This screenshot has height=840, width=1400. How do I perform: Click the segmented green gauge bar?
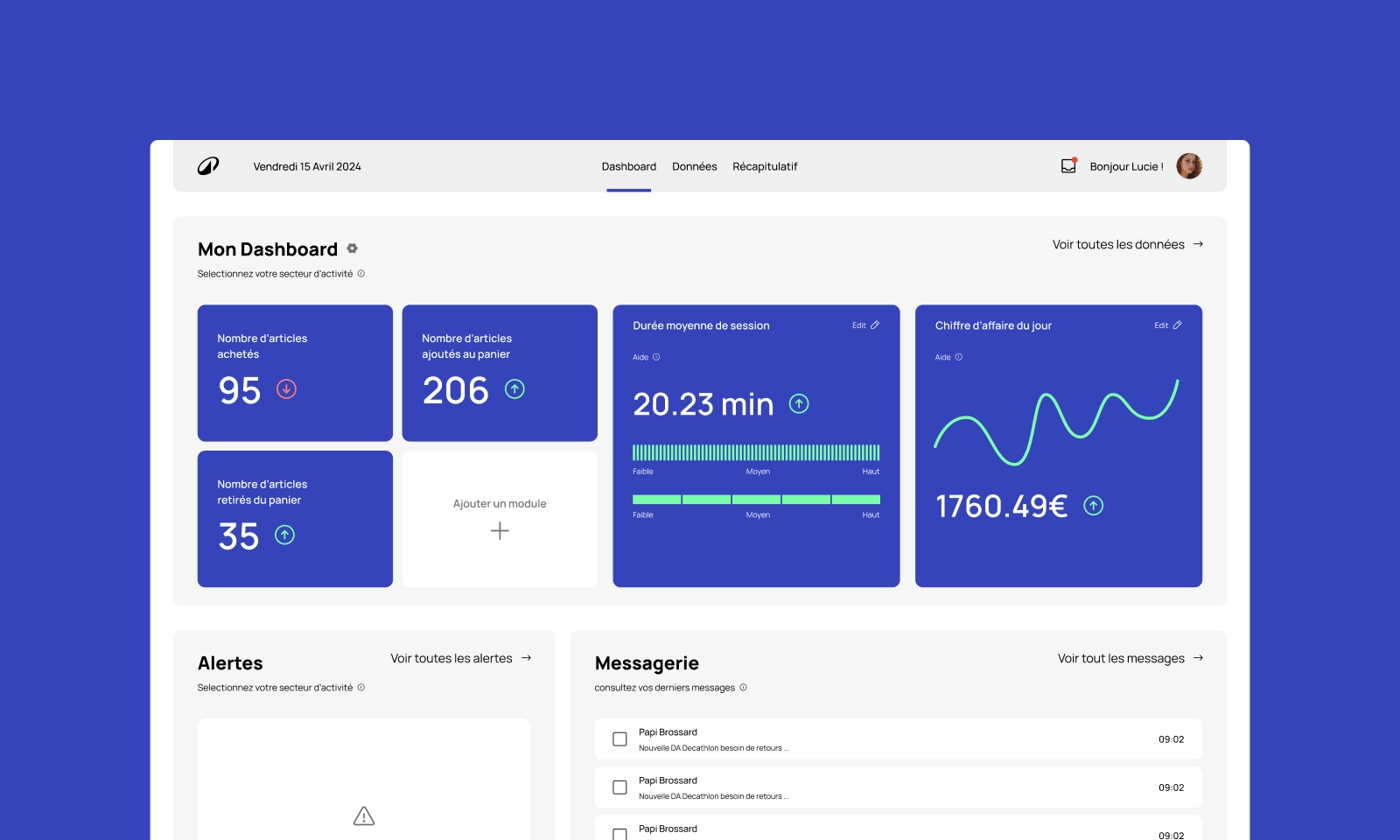756,500
